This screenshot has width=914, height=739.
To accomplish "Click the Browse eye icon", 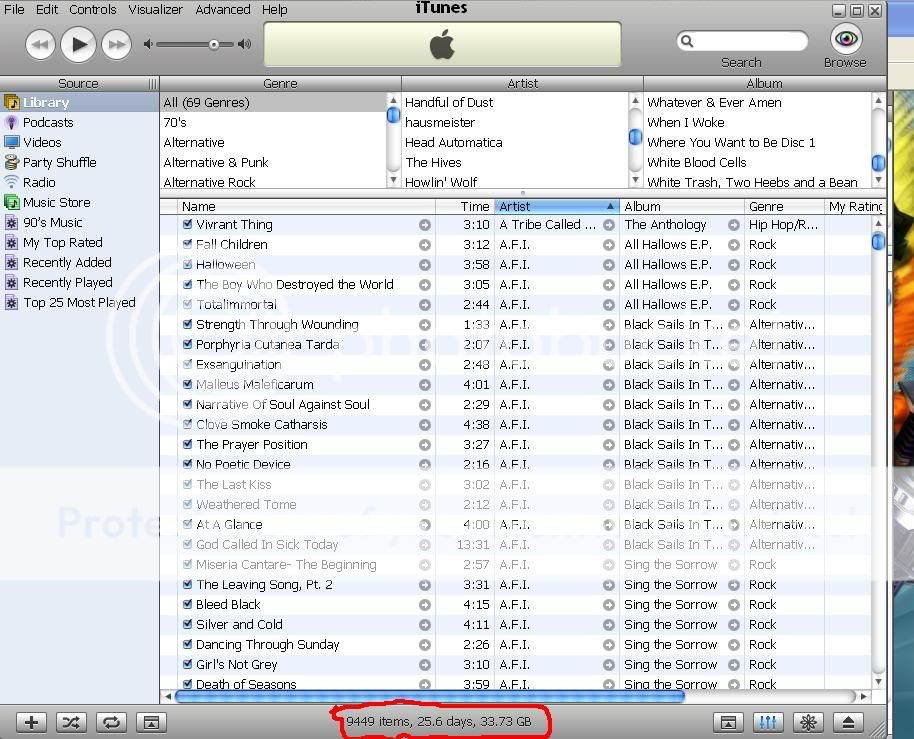I will point(845,39).
